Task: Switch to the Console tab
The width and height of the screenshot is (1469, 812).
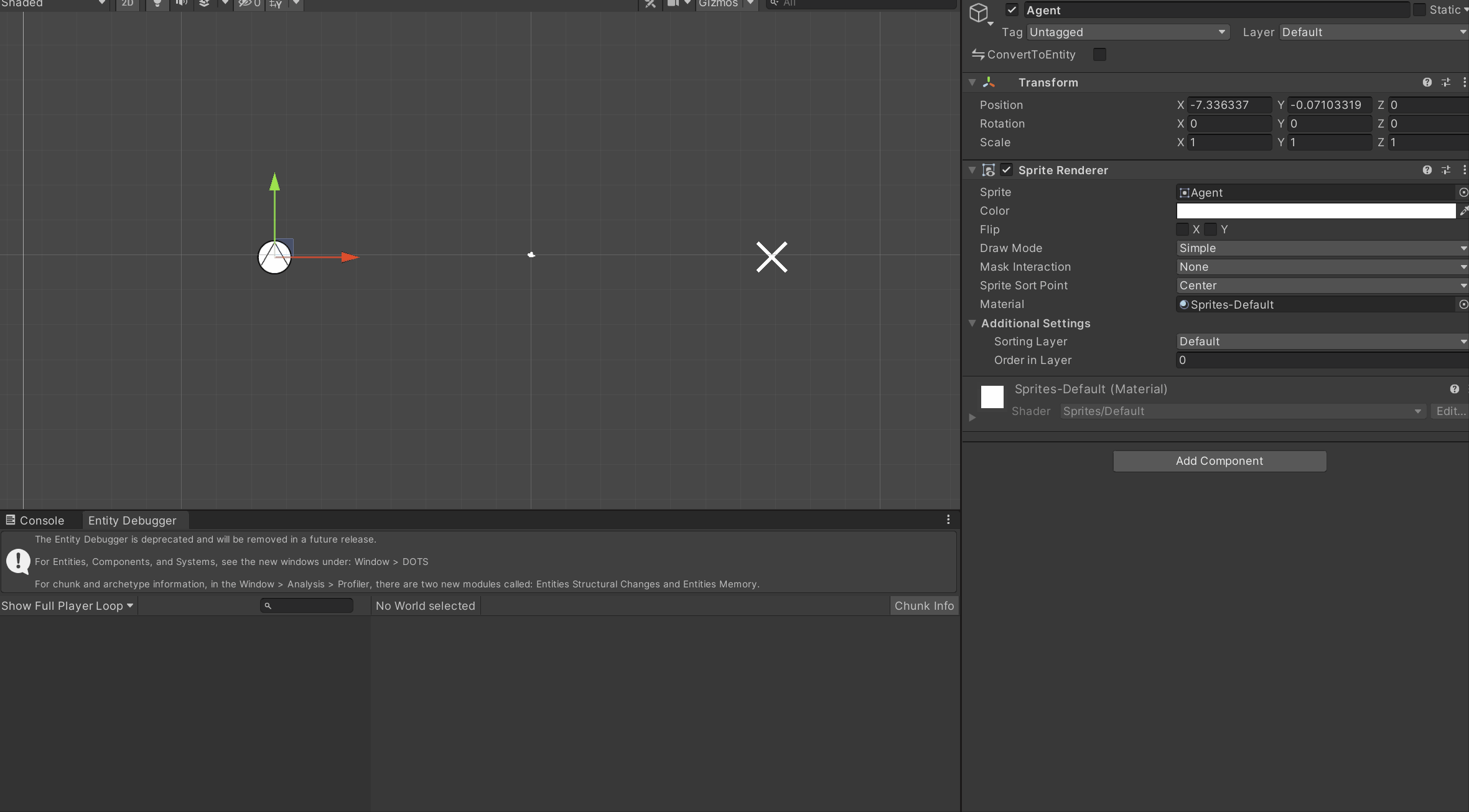Action: [x=35, y=520]
